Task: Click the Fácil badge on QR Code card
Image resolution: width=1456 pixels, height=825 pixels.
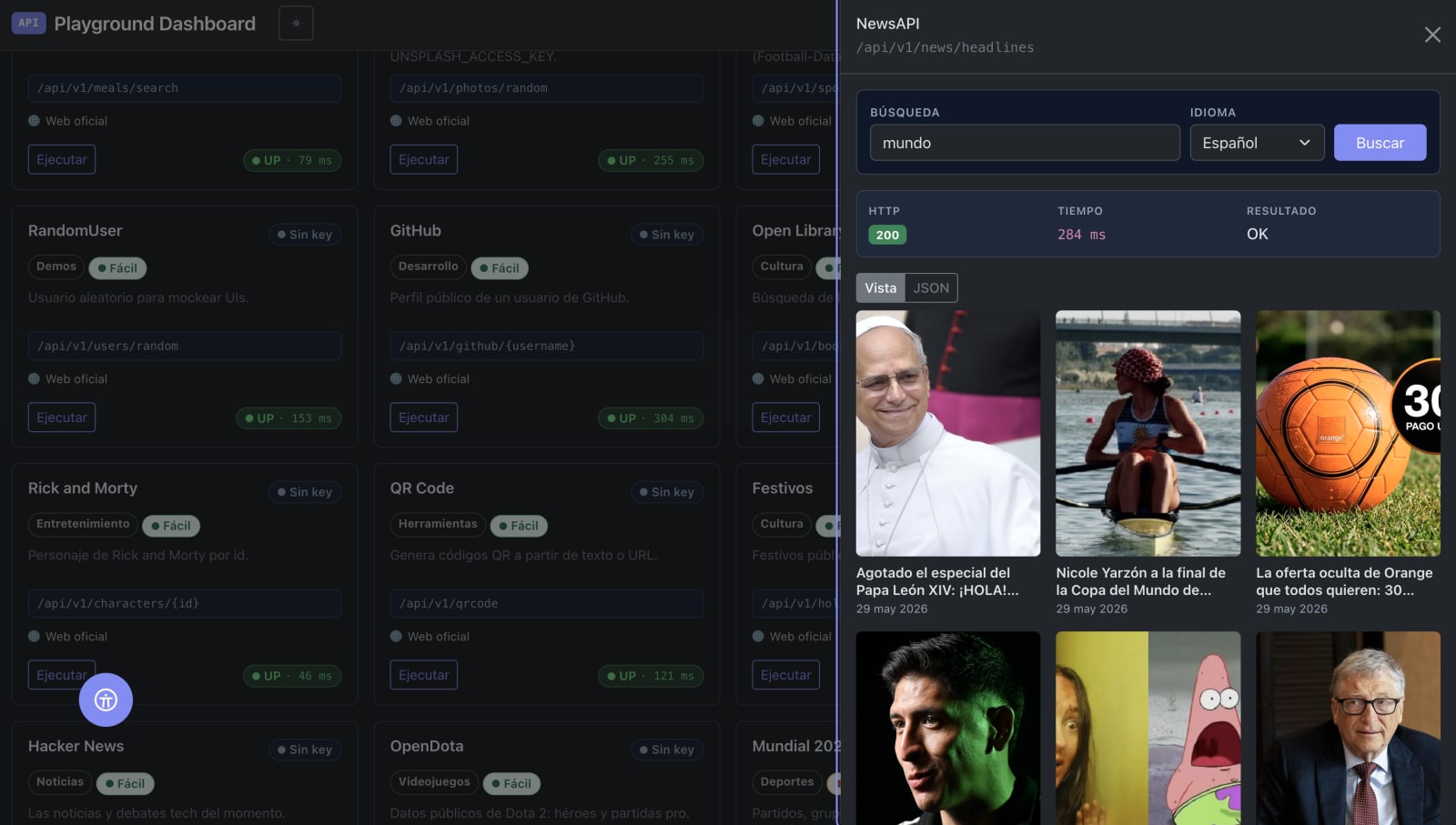Action: click(x=519, y=526)
